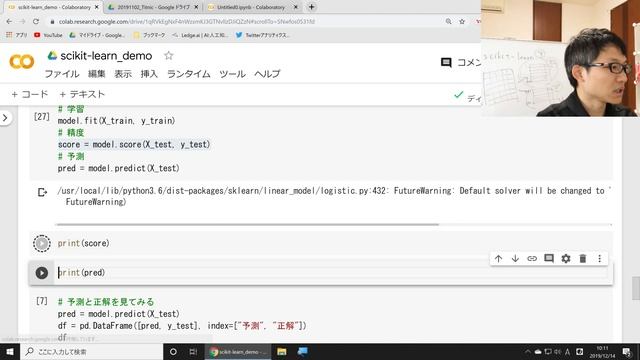Copy link to cell icon
This screenshot has width=640, height=360.
[x=532, y=258]
